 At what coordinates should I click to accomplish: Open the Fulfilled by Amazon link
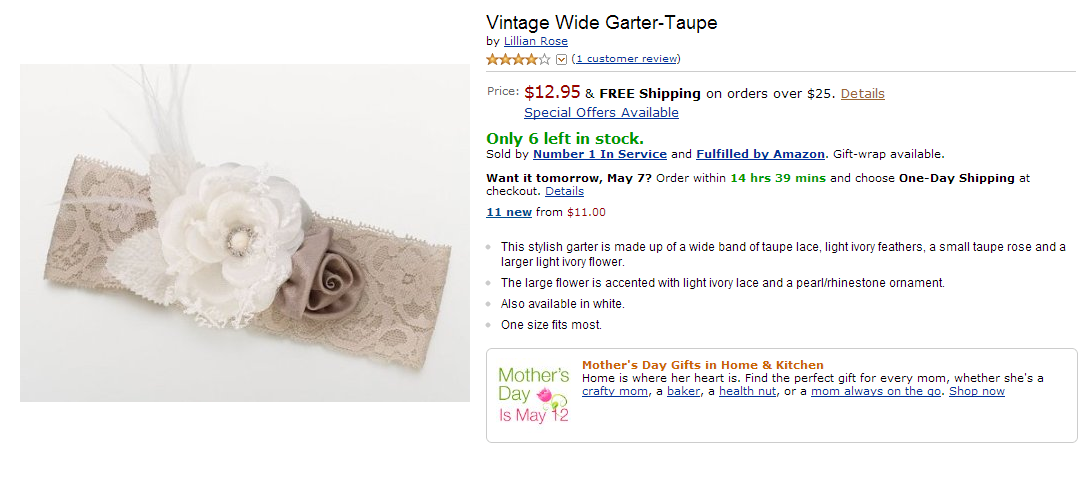(761, 154)
